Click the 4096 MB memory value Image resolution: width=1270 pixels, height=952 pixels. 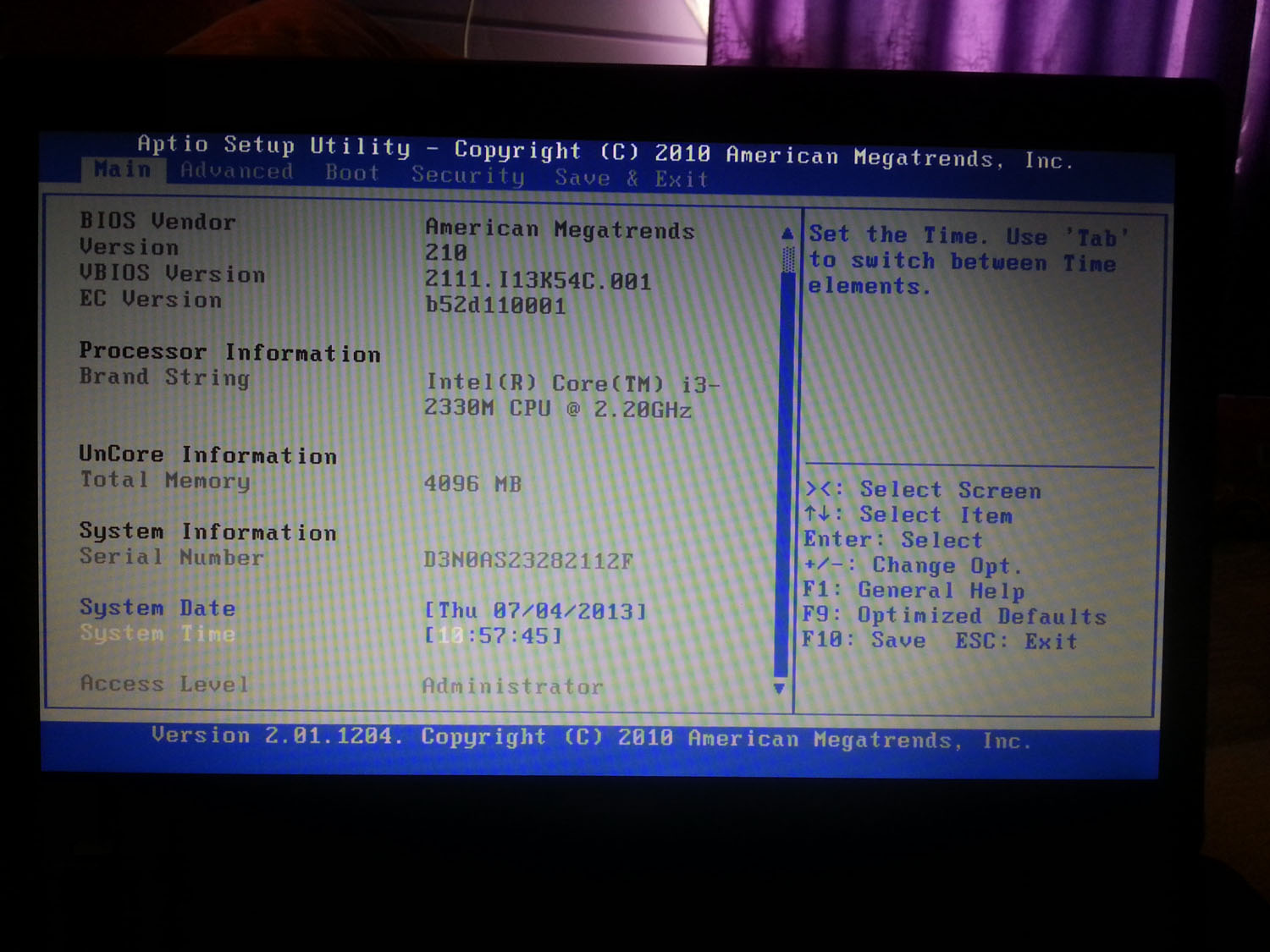pyautogui.click(x=472, y=483)
